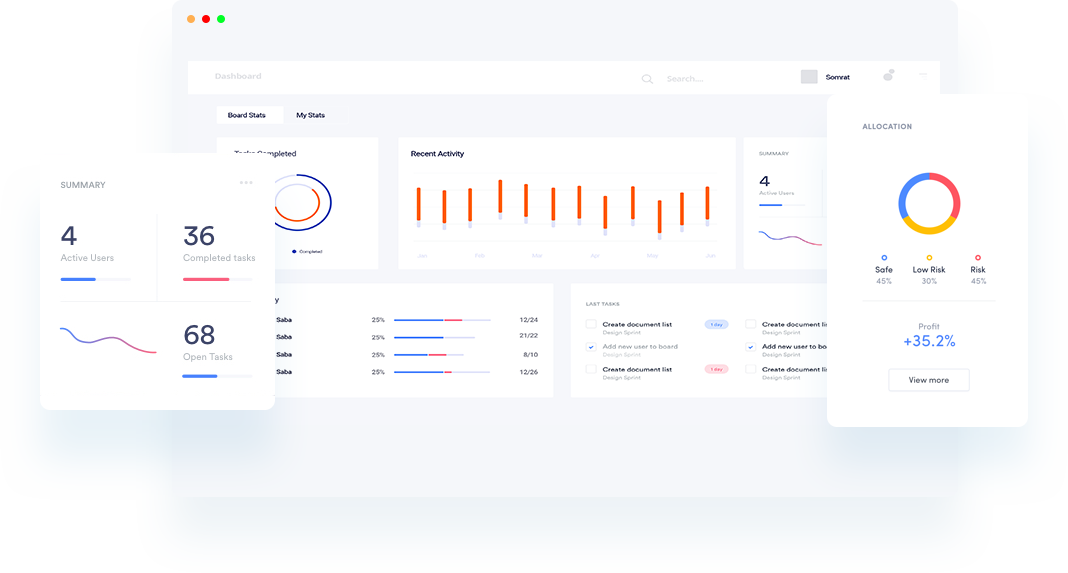Switch to the My Stats tab
This screenshot has width=1068, height=573.
point(310,115)
